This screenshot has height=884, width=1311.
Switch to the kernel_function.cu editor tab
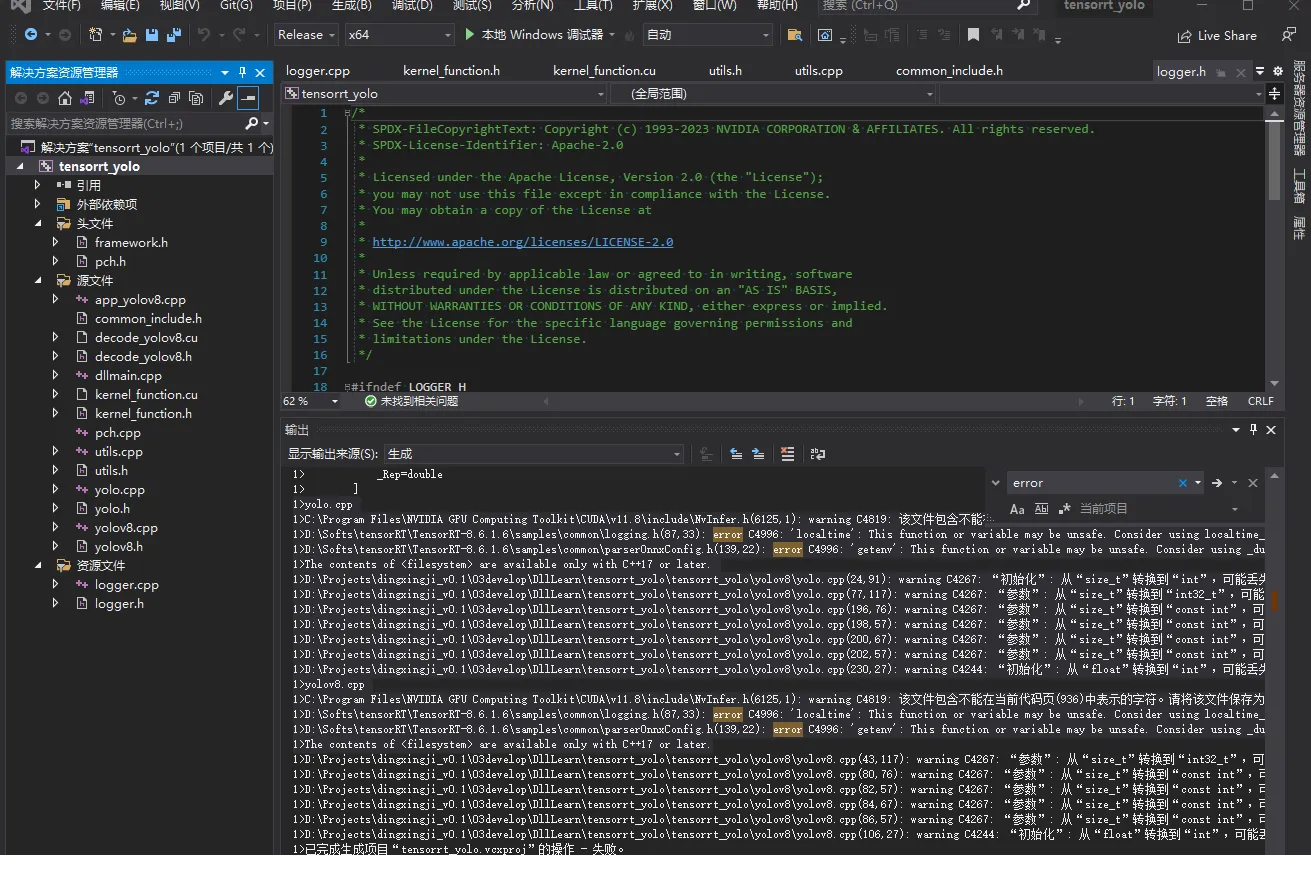pyautogui.click(x=604, y=71)
